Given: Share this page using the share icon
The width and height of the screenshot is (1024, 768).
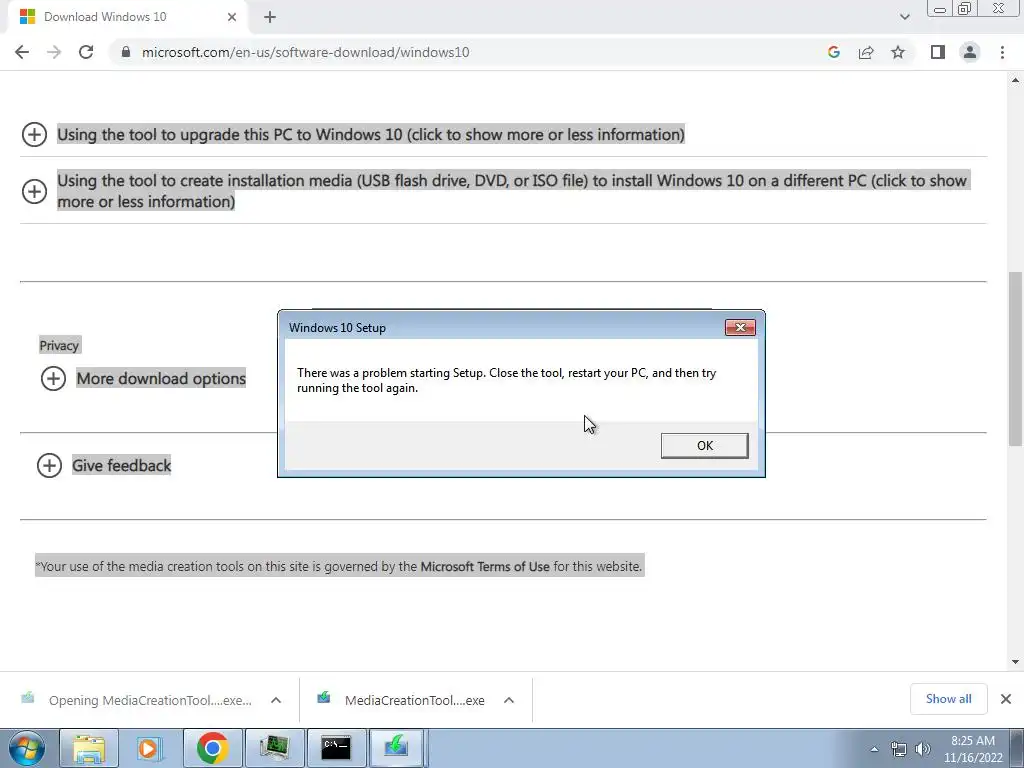Looking at the screenshot, I should pos(866,52).
